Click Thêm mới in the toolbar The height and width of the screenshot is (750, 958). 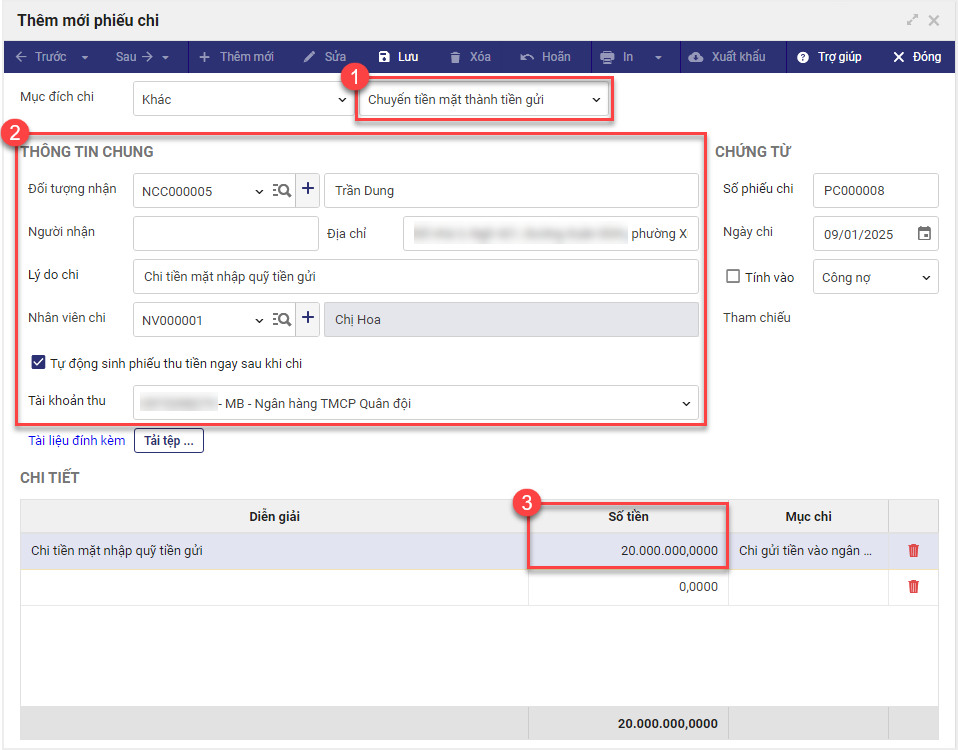tap(236, 57)
